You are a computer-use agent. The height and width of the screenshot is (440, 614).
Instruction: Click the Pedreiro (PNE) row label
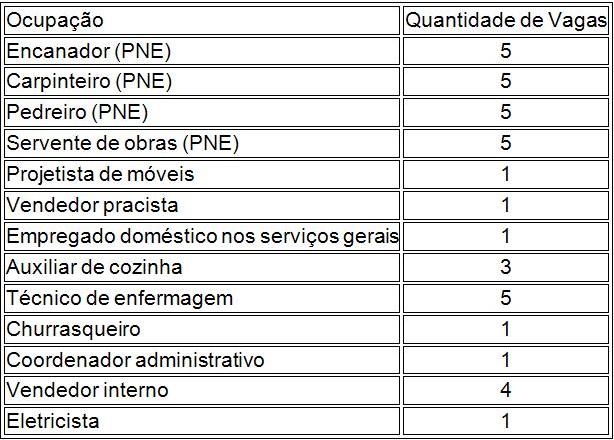(77, 112)
